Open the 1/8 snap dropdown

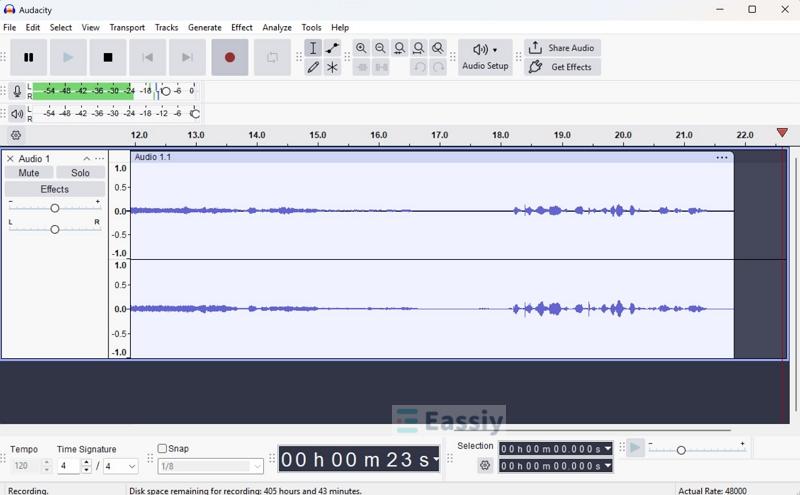210,466
